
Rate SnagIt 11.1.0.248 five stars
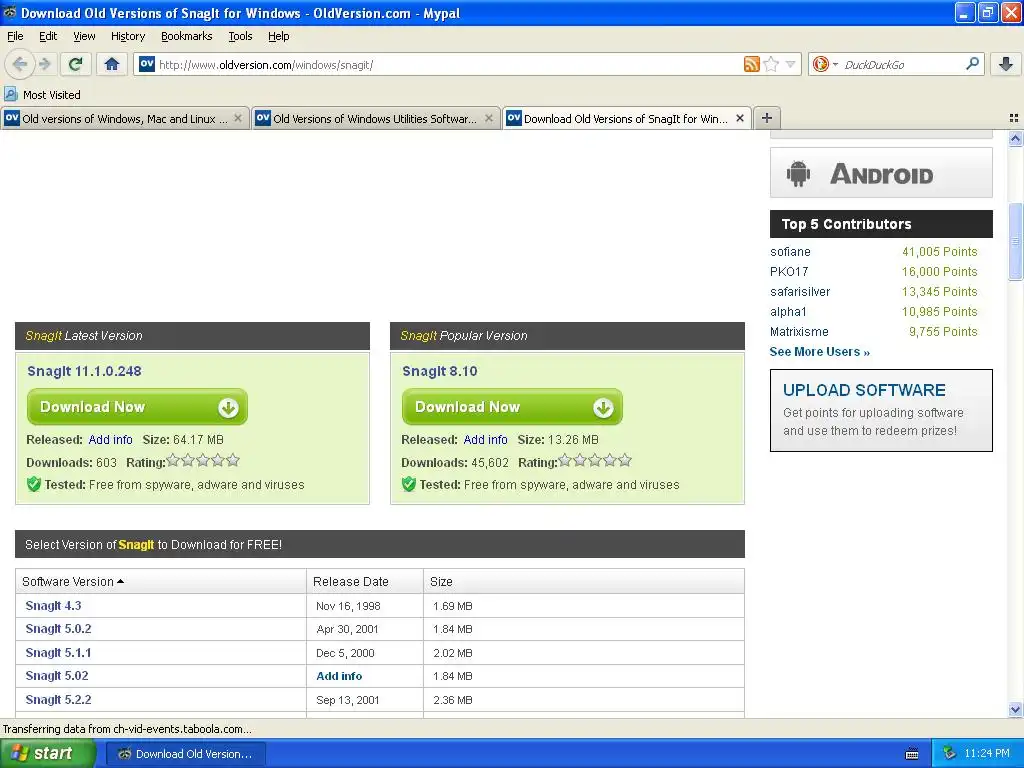pyautogui.click(x=233, y=460)
